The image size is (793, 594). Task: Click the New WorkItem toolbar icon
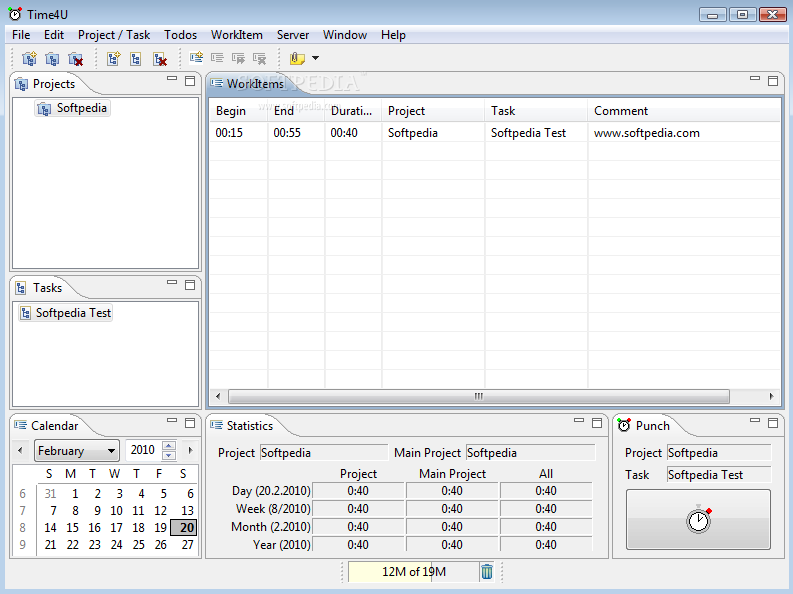(196, 58)
